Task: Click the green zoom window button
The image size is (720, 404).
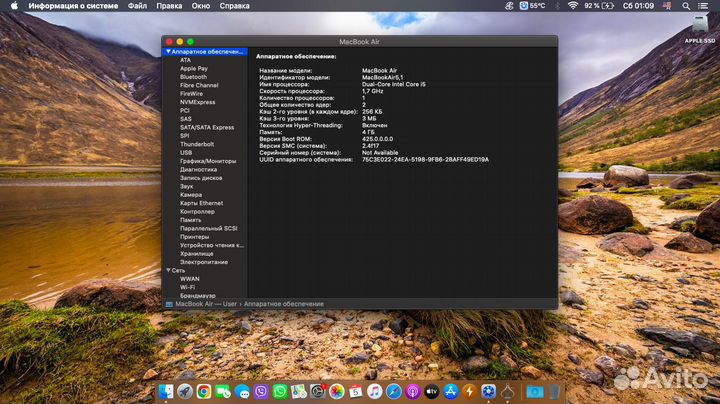Action: click(x=190, y=42)
